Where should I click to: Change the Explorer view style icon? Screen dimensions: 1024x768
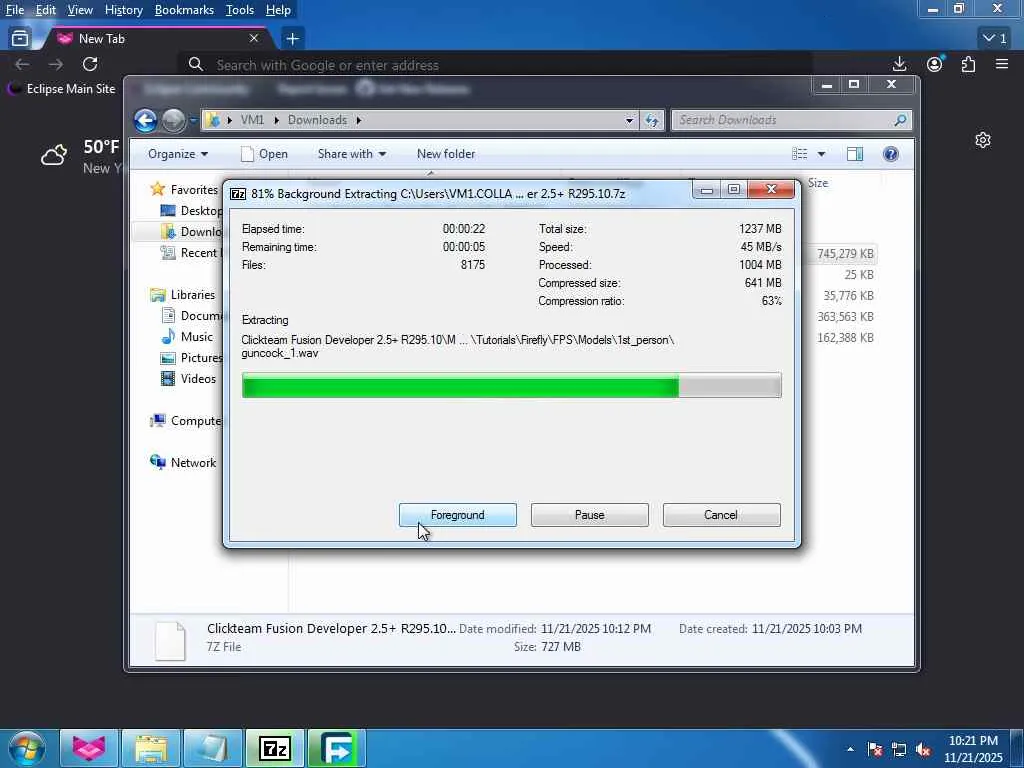(x=800, y=154)
